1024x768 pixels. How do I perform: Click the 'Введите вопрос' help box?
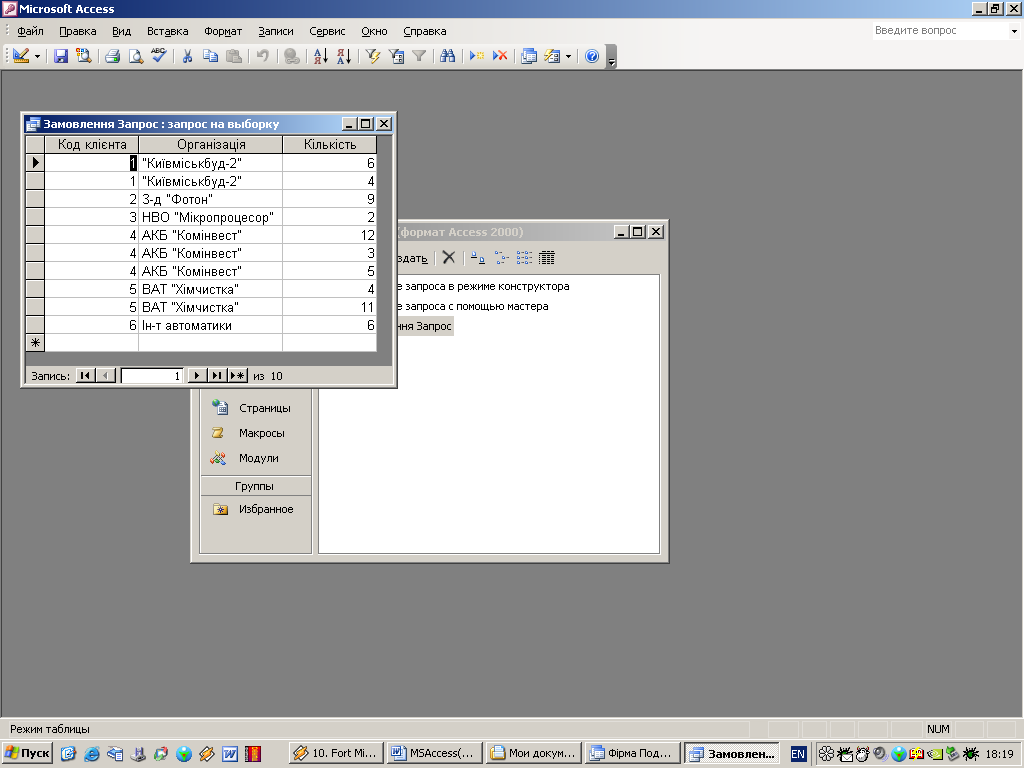point(940,31)
